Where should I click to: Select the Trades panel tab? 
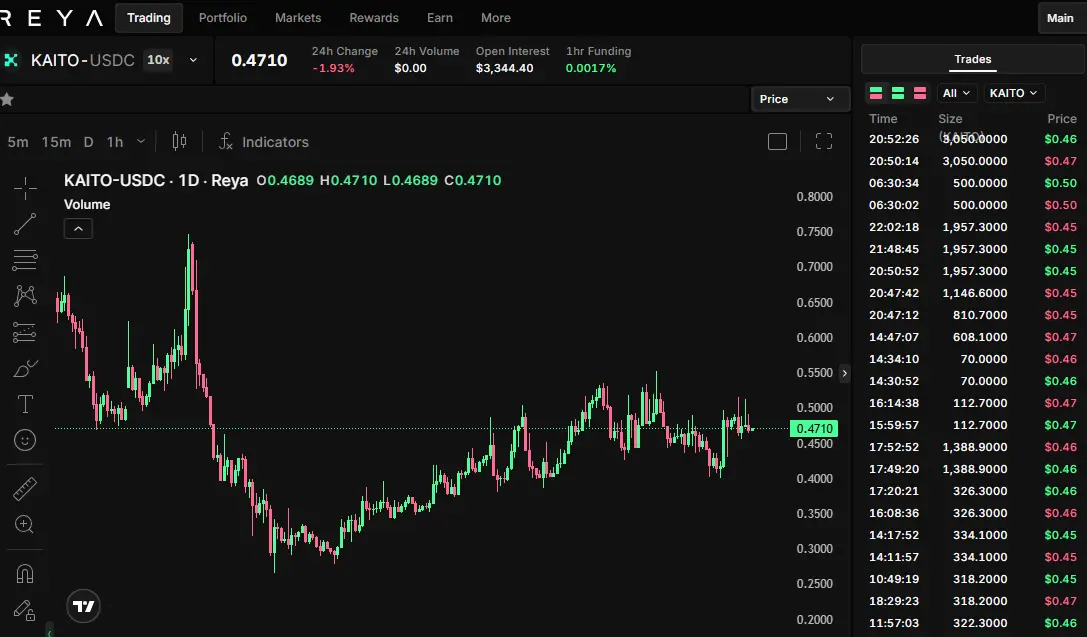point(973,60)
